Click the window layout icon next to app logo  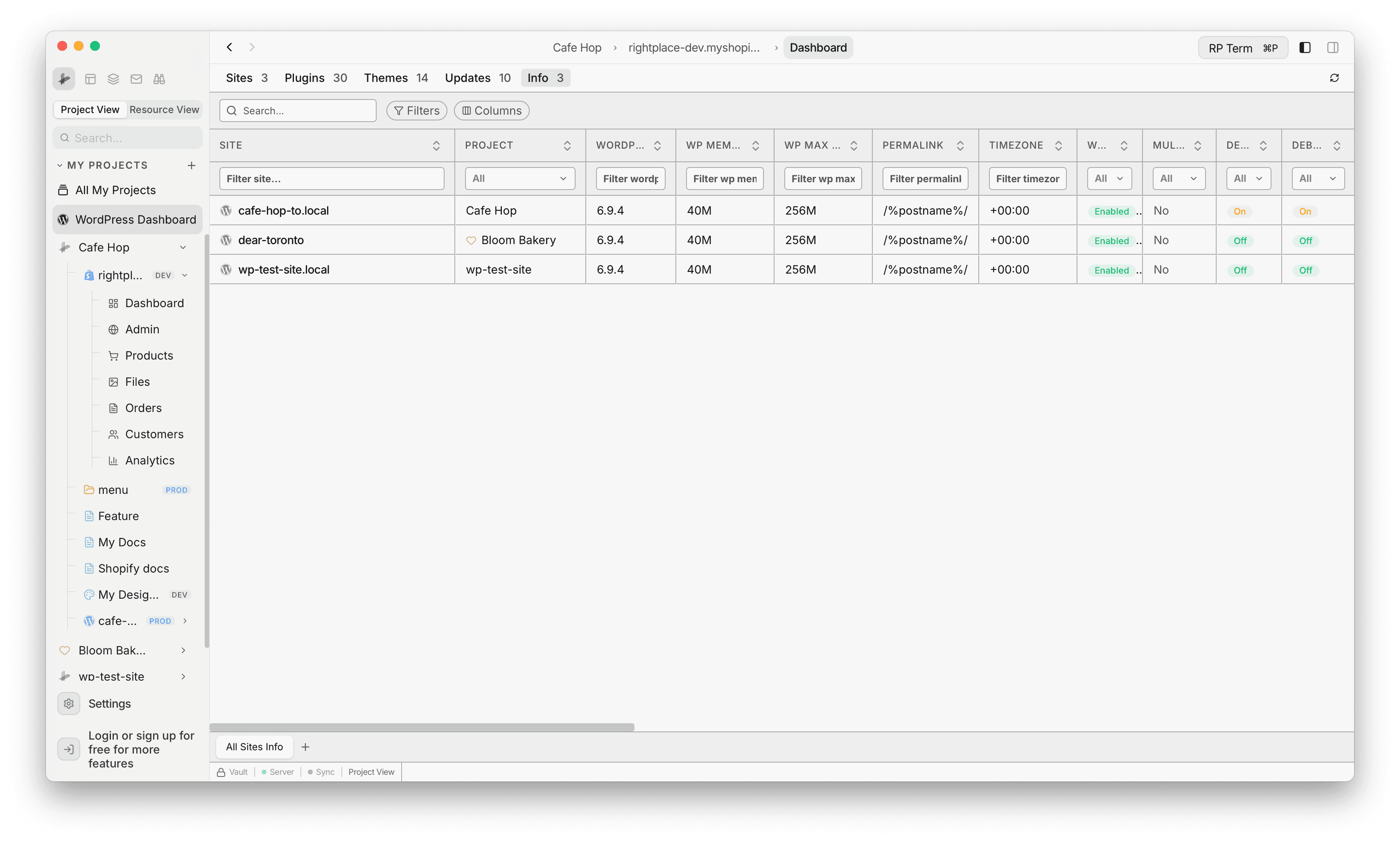[90, 79]
